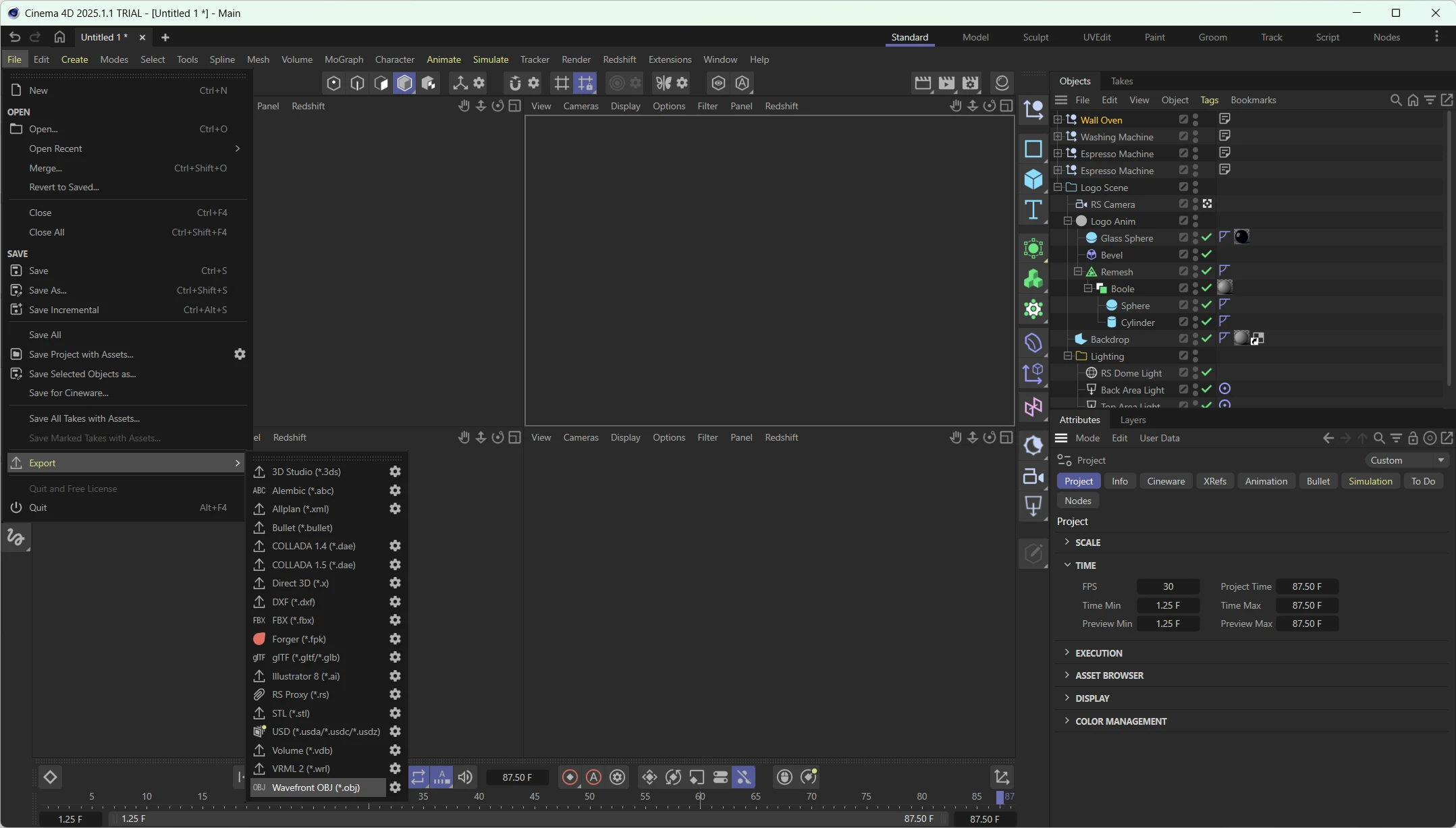Screen dimensions: 1456x828
Task: Collapse the Logo Scene folder
Action: (1058, 187)
